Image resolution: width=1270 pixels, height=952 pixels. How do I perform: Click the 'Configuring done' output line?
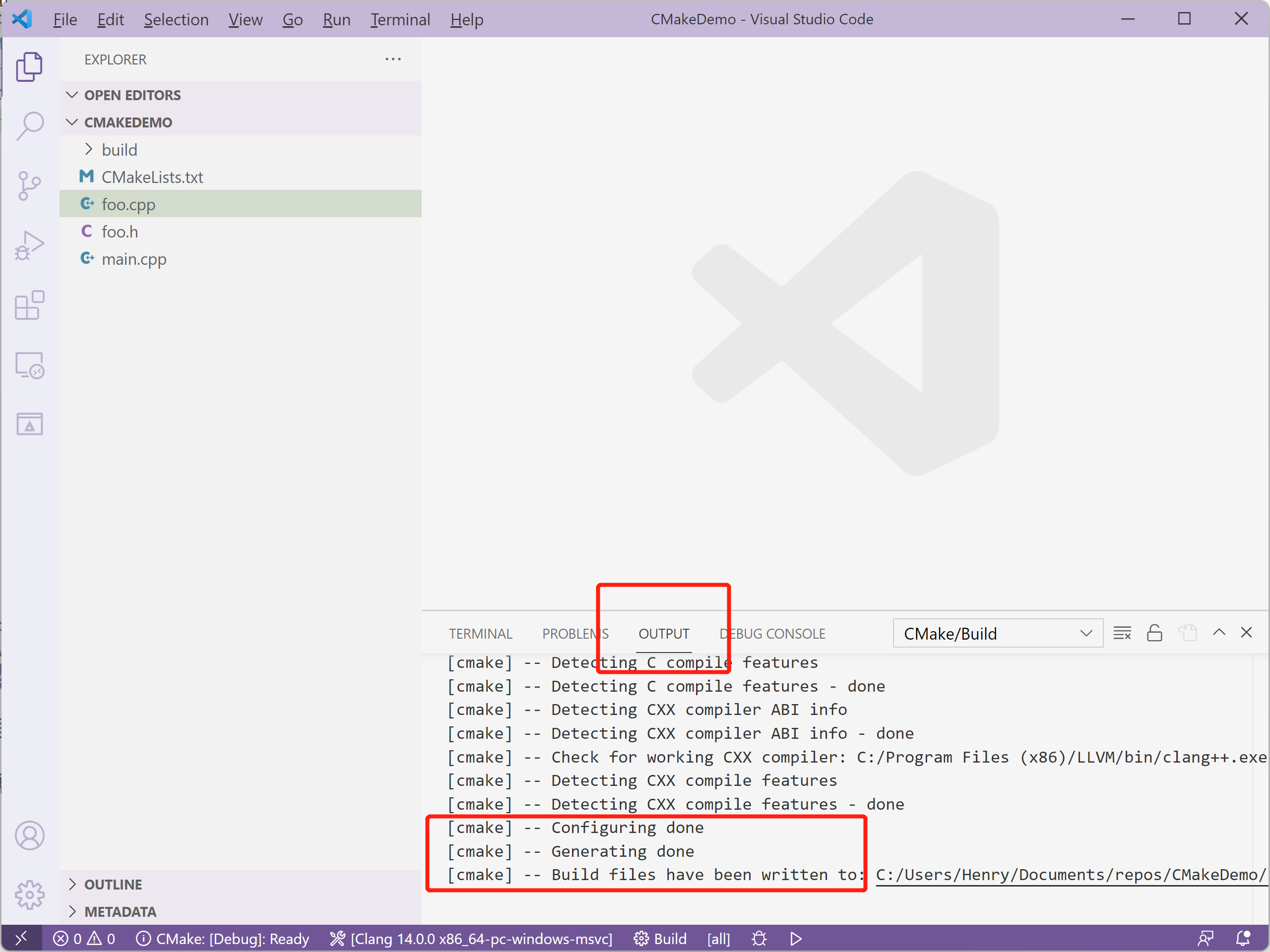(576, 828)
